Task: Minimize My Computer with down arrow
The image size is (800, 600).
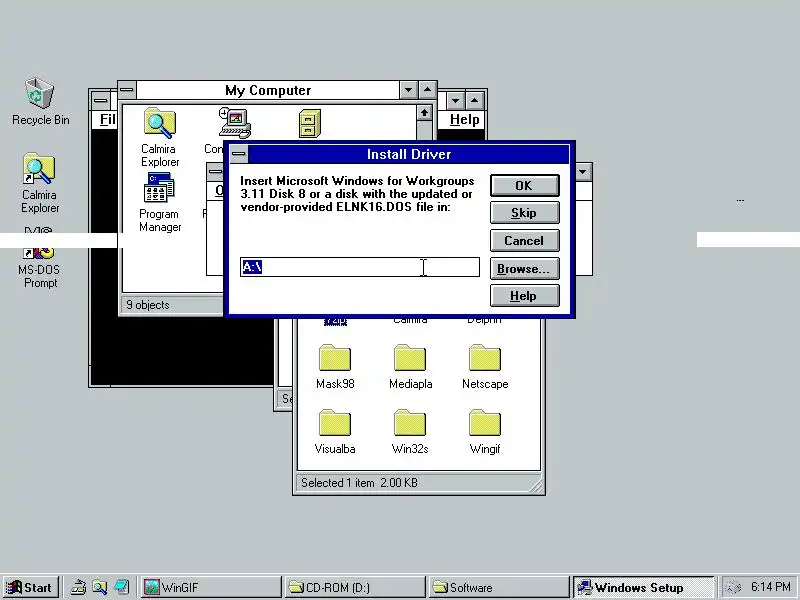Action: coord(409,90)
